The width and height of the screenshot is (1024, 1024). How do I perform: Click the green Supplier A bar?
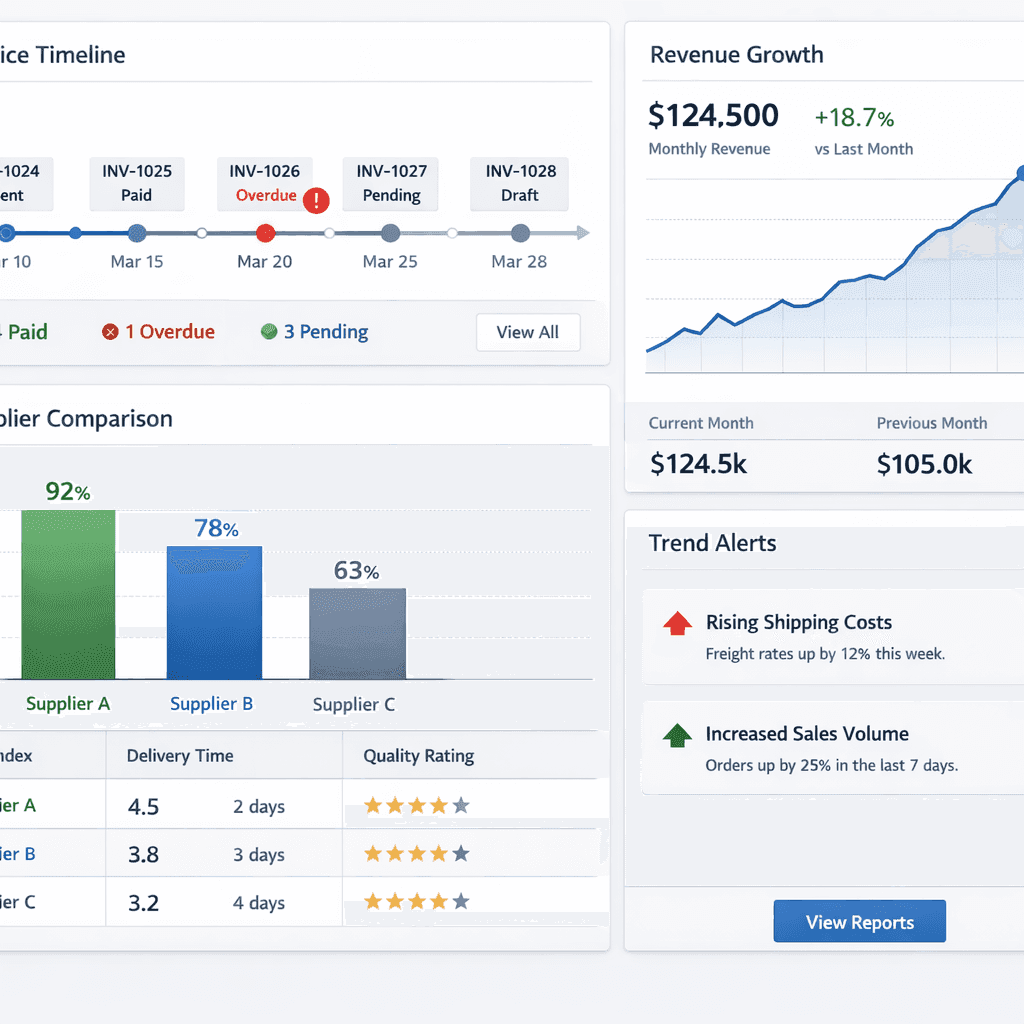69,595
